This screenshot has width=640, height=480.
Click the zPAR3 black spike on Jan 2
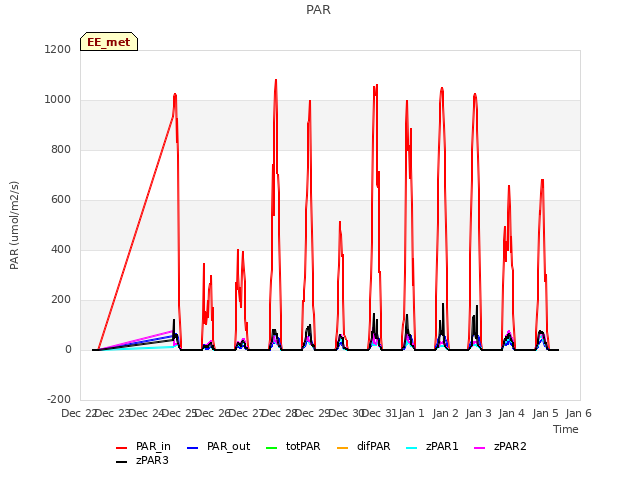point(443,304)
